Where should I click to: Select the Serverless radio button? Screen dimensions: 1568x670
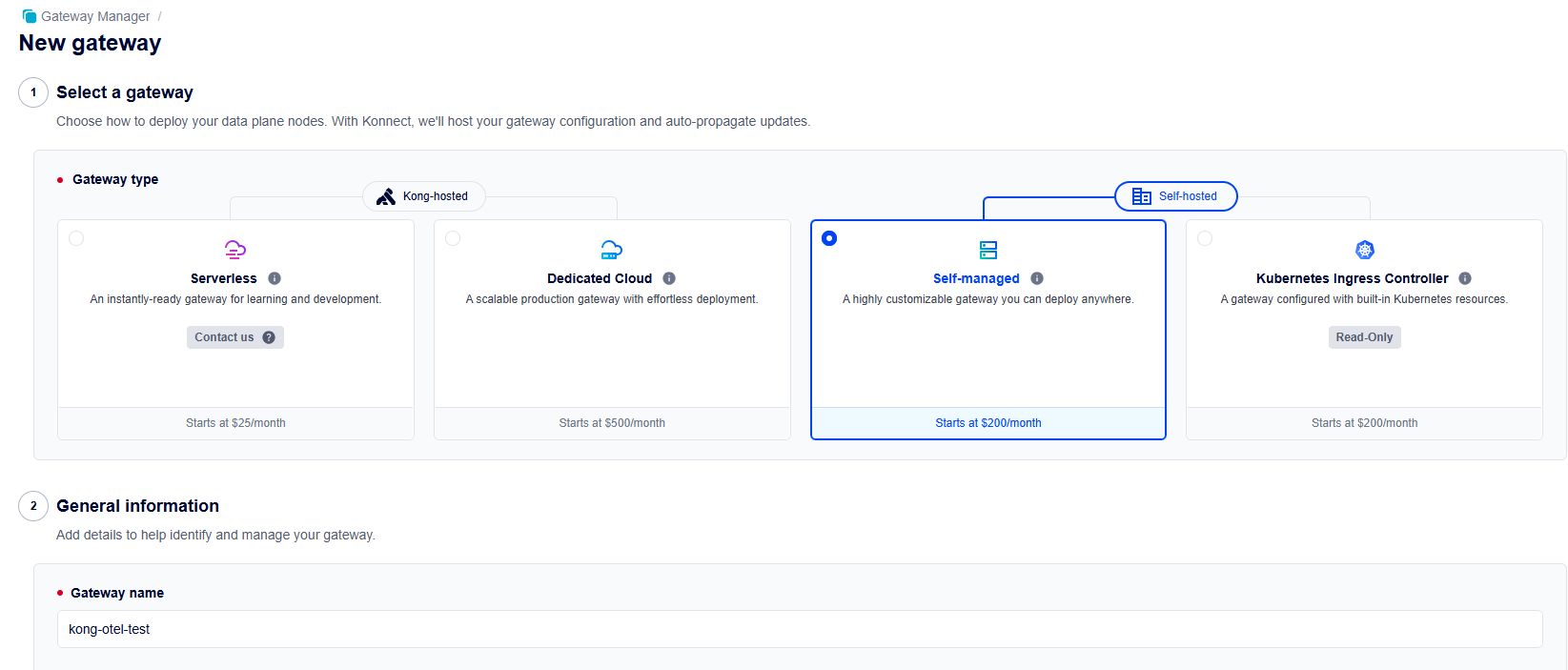(x=76, y=238)
